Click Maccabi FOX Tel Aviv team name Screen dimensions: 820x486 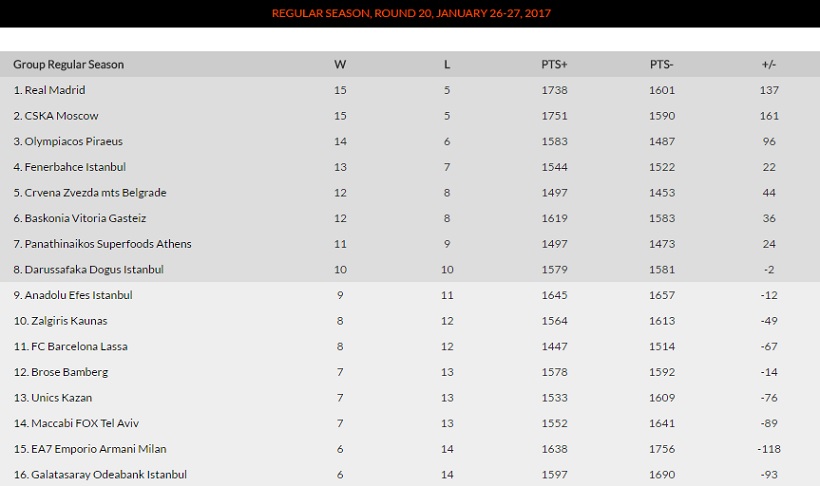(x=82, y=423)
